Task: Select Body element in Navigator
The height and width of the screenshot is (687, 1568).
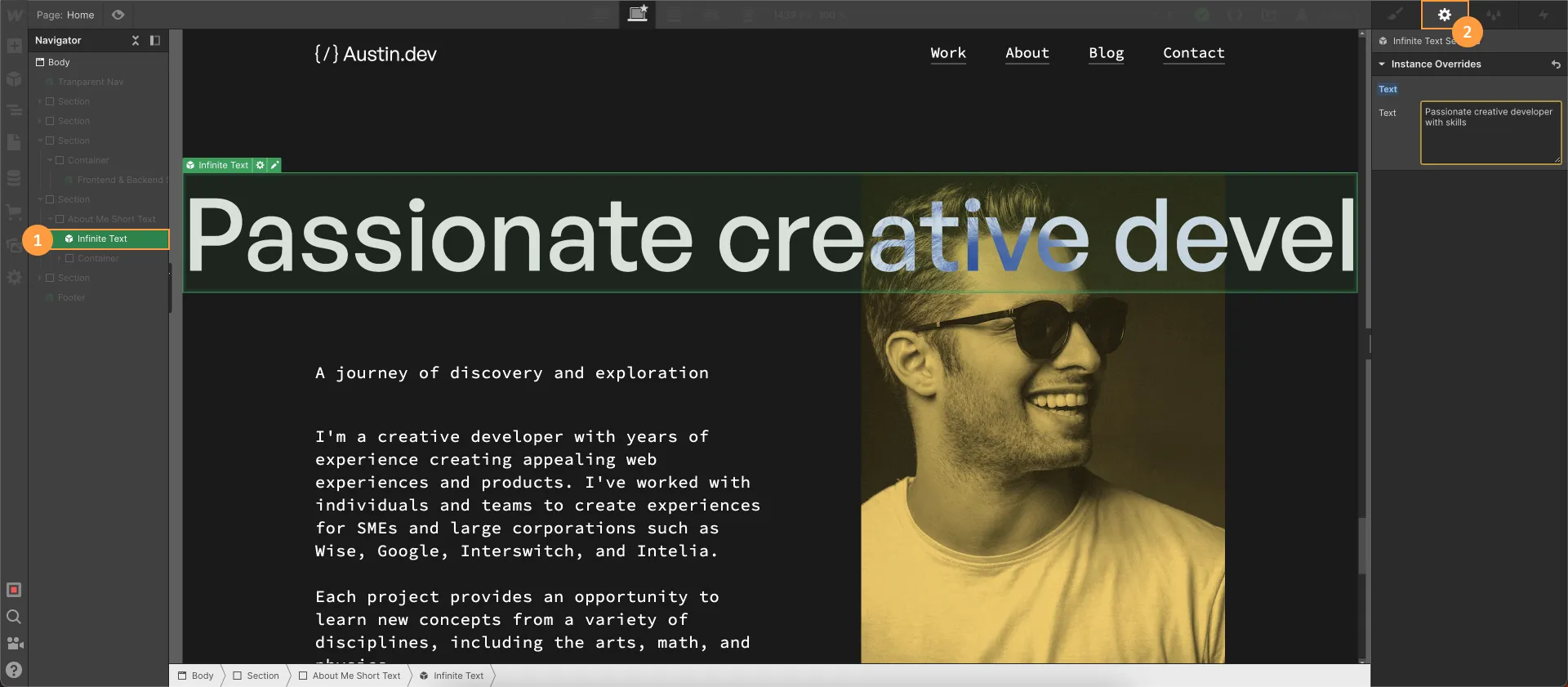Action: pyautogui.click(x=59, y=62)
